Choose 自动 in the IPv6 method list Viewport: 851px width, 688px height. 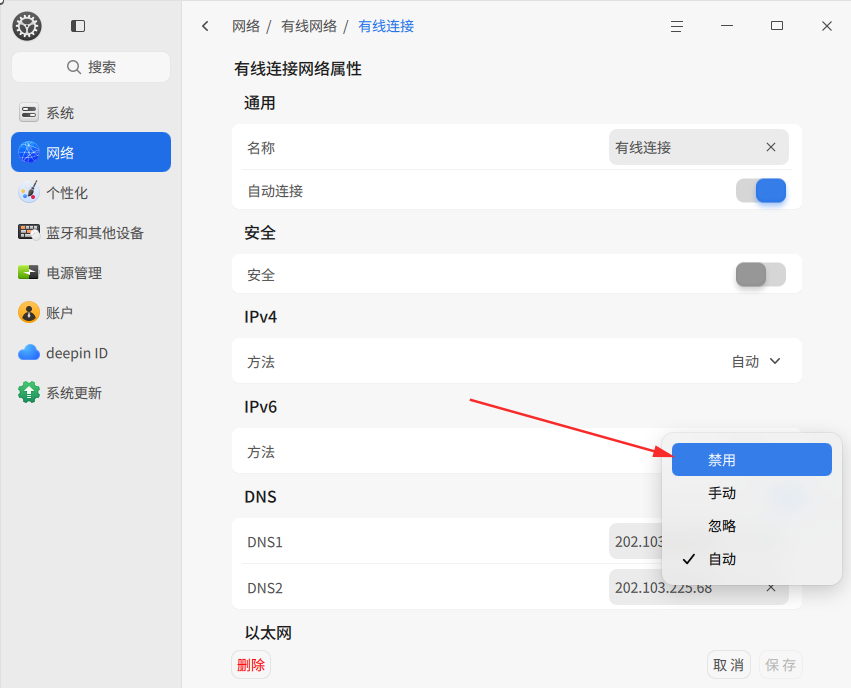coord(752,559)
